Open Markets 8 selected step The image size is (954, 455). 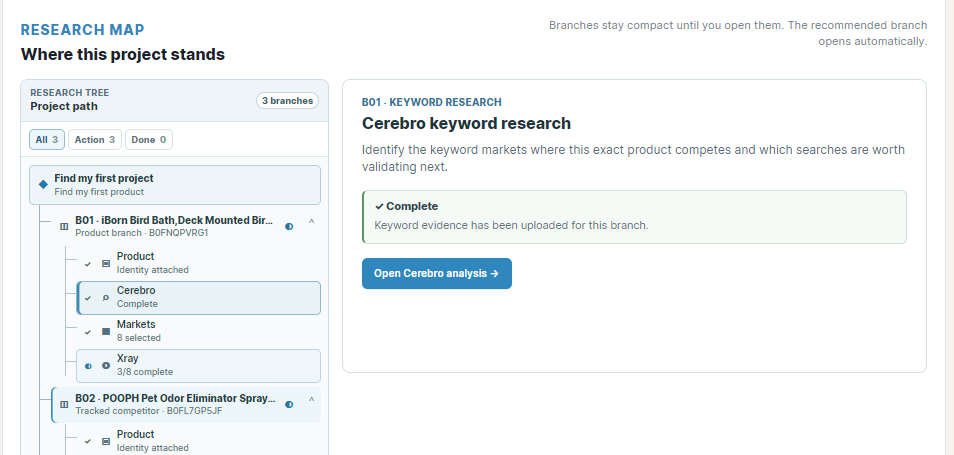(198, 331)
